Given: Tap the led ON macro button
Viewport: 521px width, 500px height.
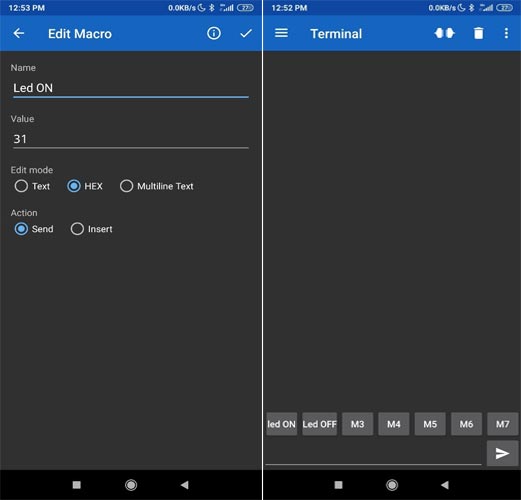Looking at the screenshot, I should point(282,424).
